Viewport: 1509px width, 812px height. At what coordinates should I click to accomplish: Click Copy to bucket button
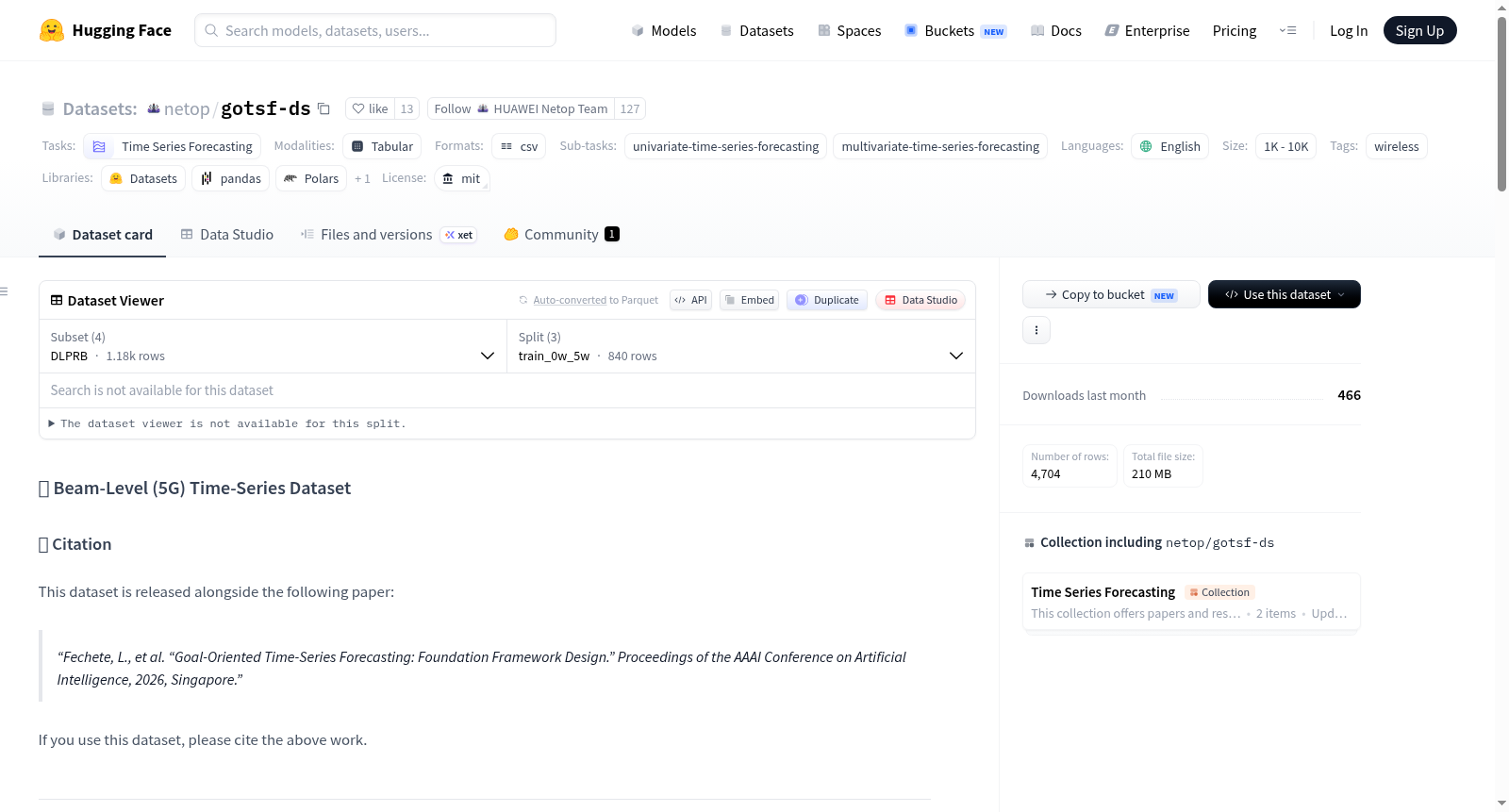pyautogui.click(x=1111, y=294)
